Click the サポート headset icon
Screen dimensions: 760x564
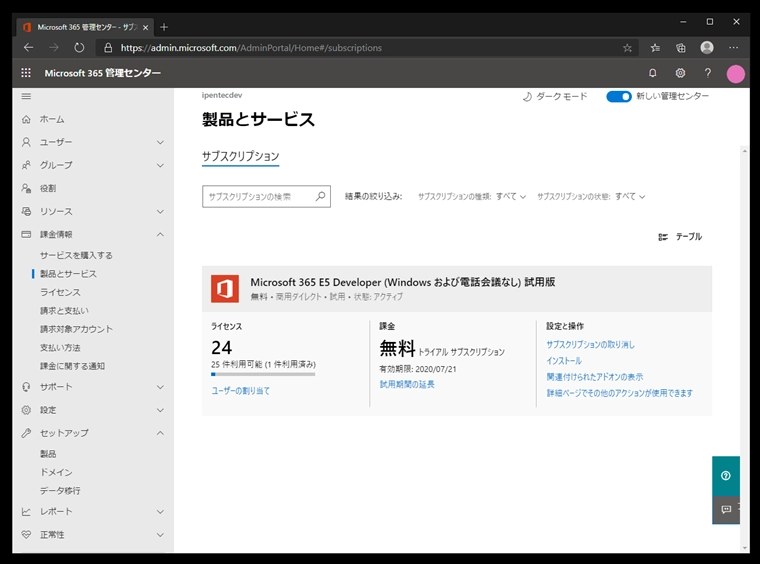[x=26, y=387]
